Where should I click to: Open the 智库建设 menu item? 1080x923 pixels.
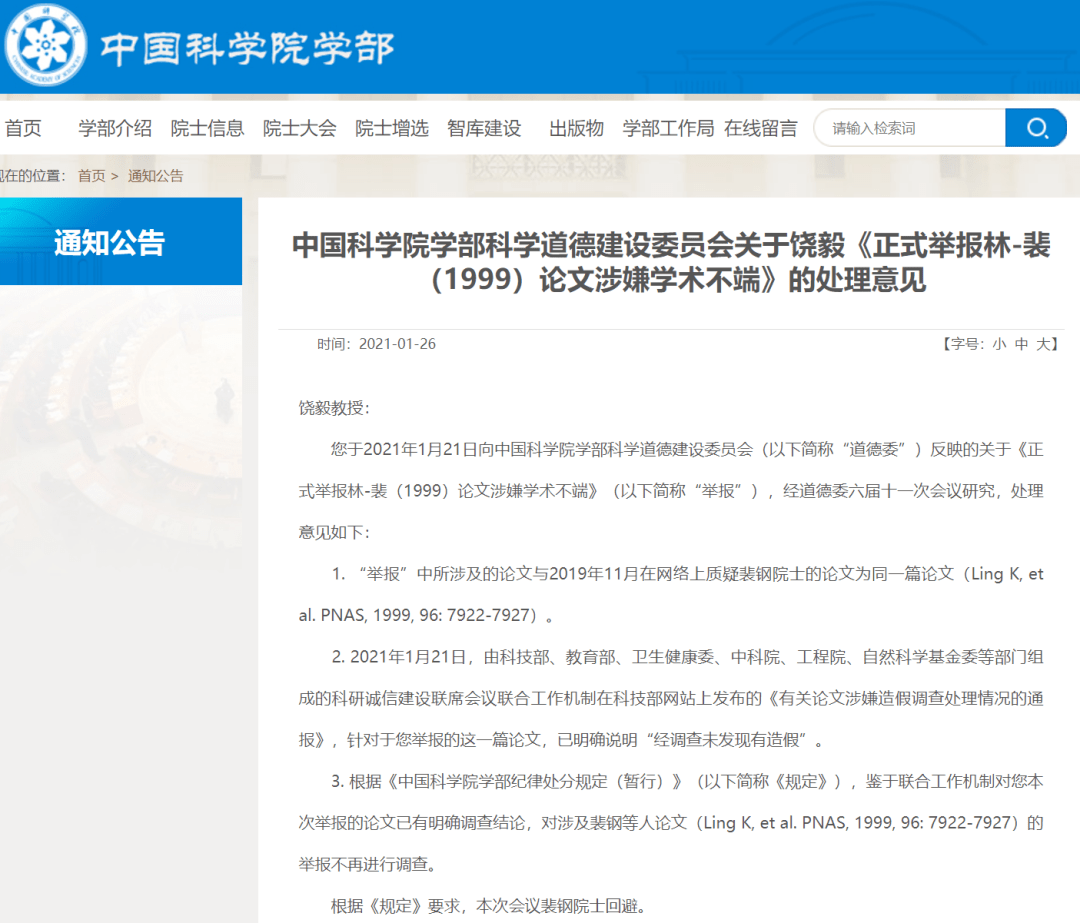[x=484, y=128]
